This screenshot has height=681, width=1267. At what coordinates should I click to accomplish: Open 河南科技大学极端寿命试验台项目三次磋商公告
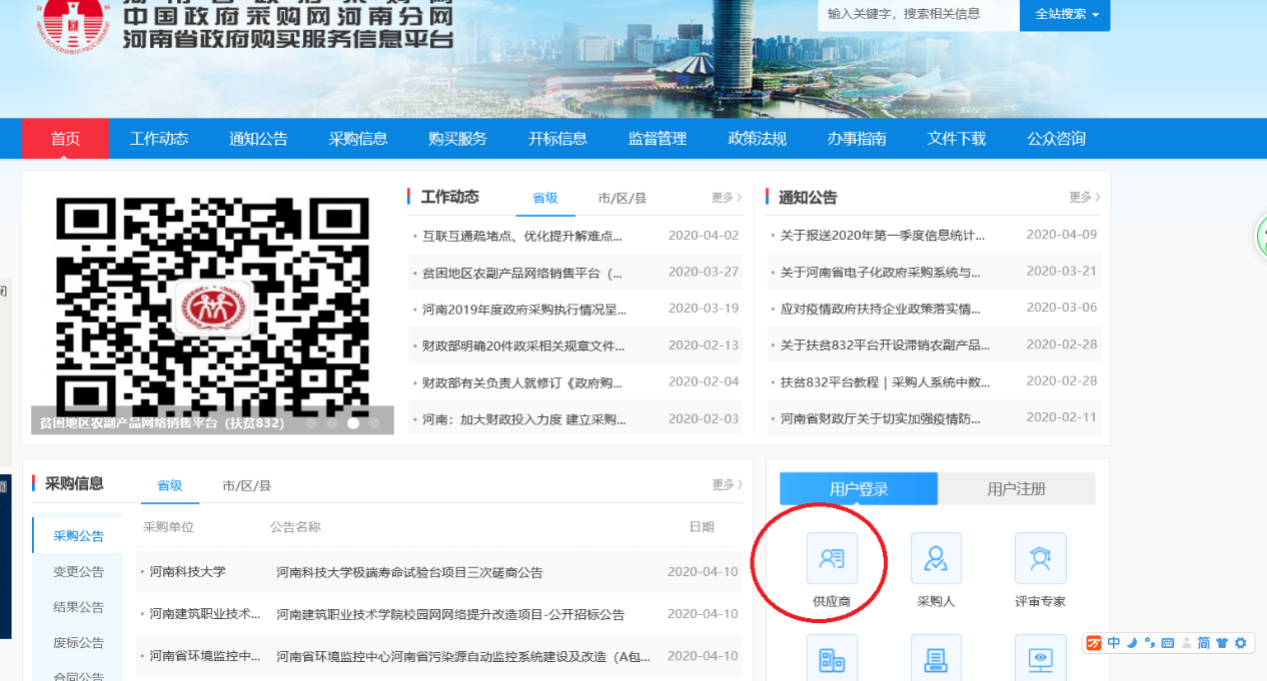[410, 573]
